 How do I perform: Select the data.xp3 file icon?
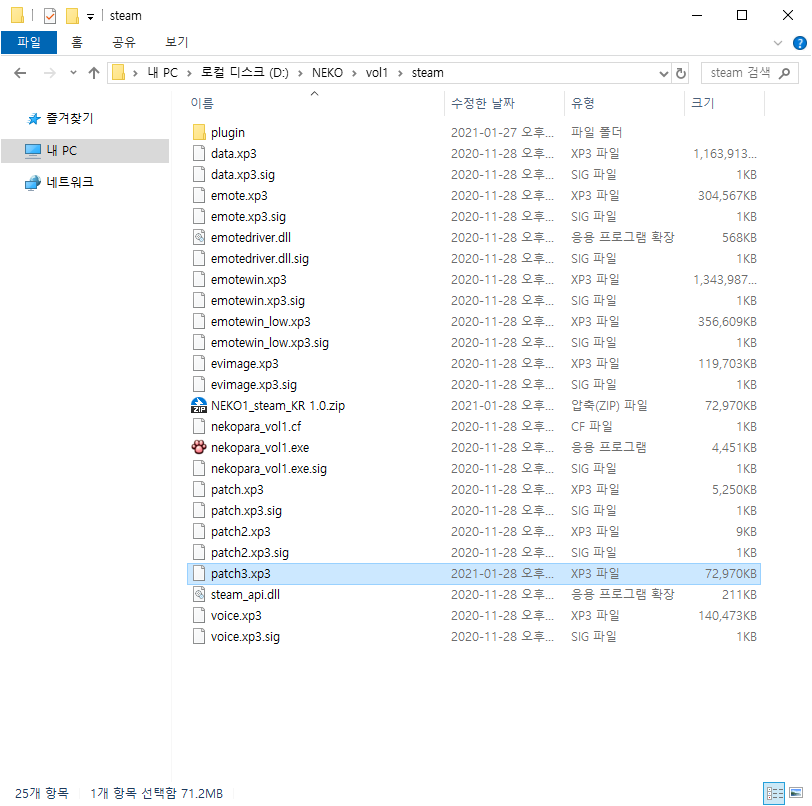click(199, 153)
